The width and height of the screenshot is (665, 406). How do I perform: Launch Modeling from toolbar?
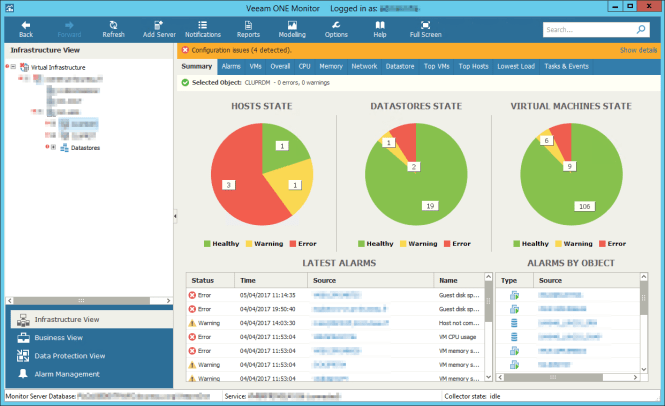[292, 29]
